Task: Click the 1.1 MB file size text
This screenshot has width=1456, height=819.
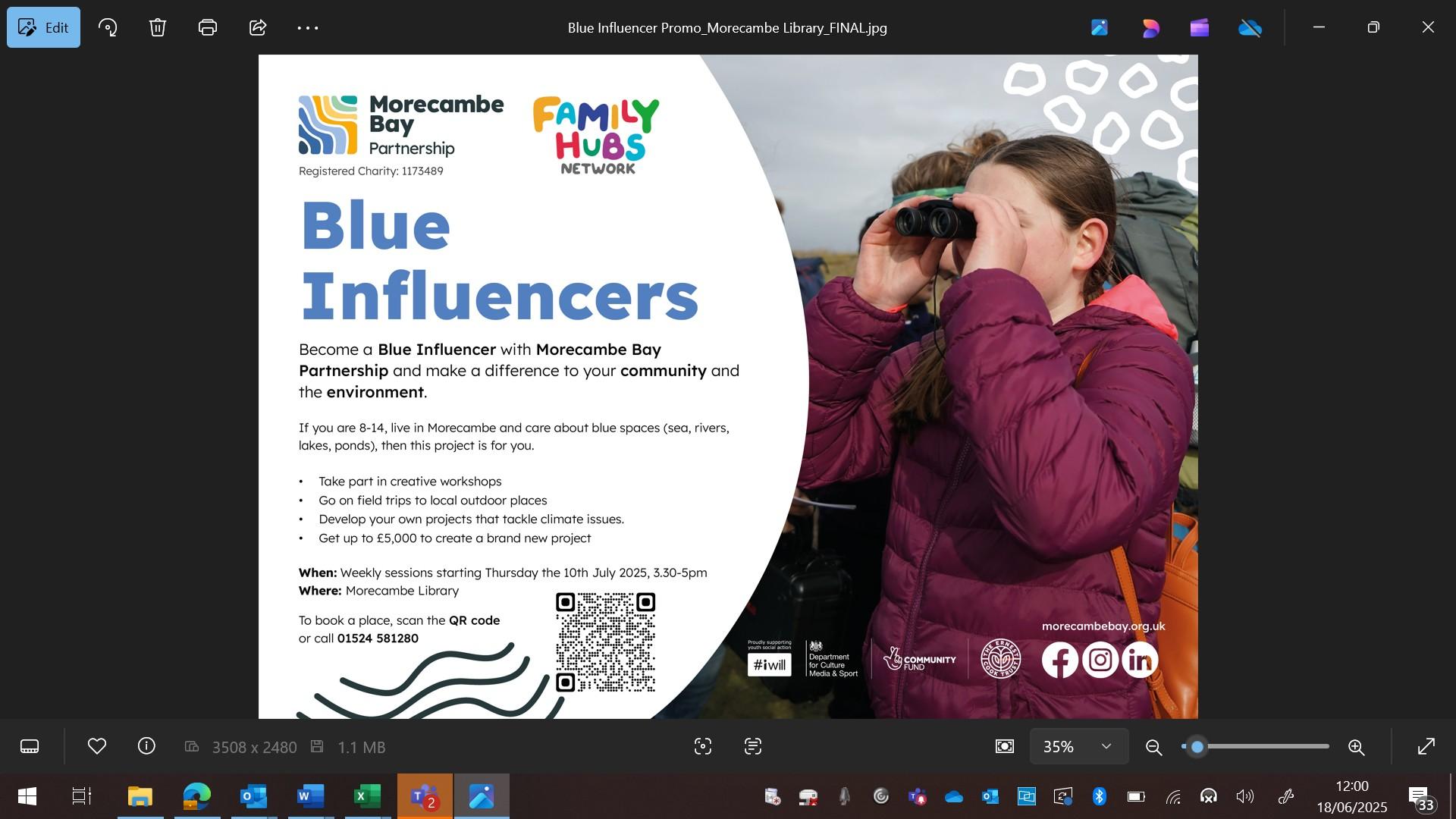Action: pyautogui.click(x=361, y=747)
